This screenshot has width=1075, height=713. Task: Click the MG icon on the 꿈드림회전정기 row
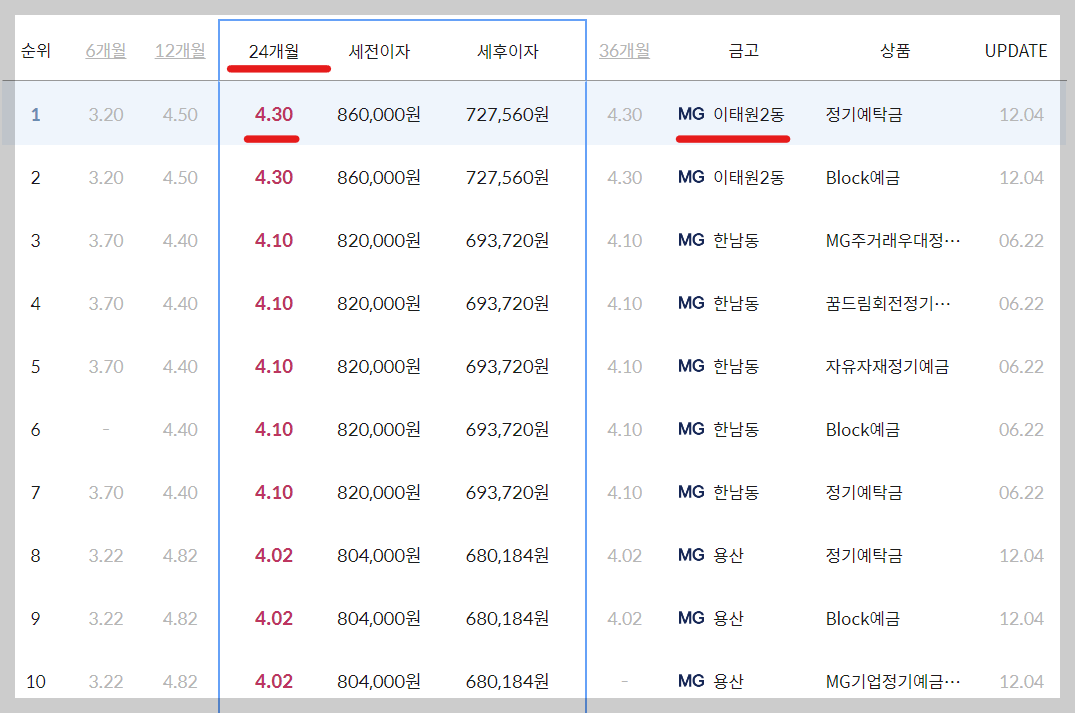pos(690,303)
